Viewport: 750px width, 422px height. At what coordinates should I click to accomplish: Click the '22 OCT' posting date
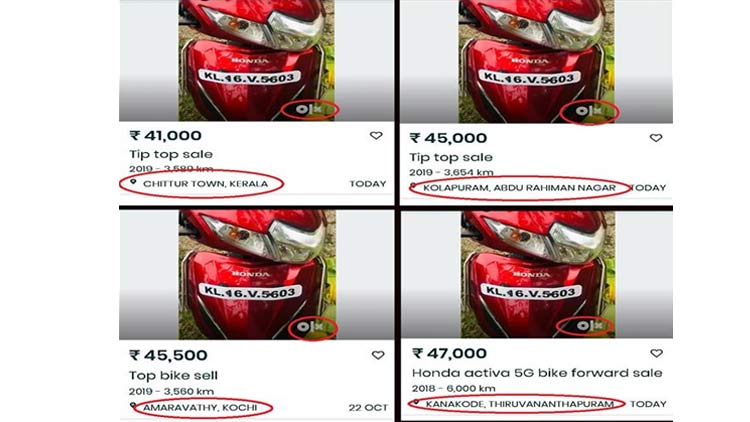[368, 408]
